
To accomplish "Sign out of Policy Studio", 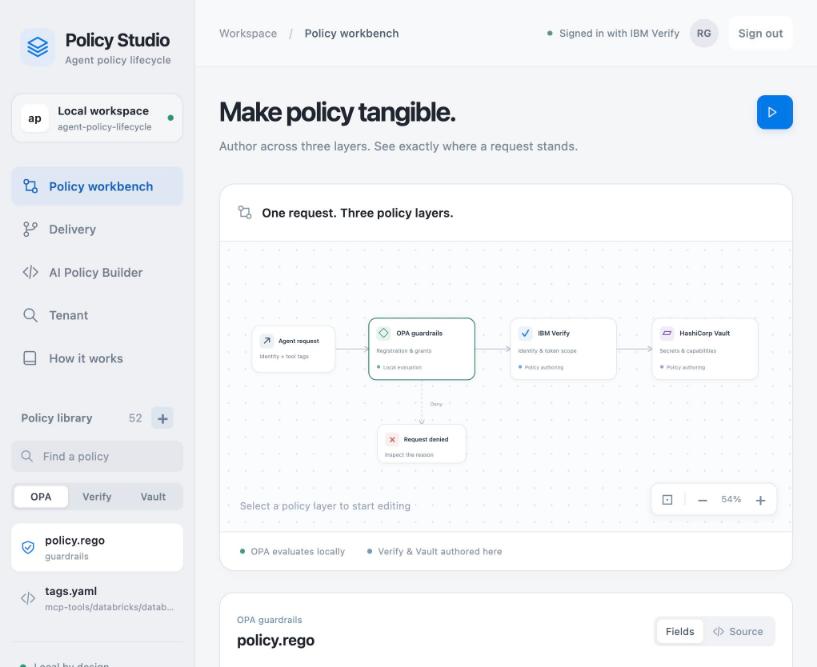I will tap(760, 33).
